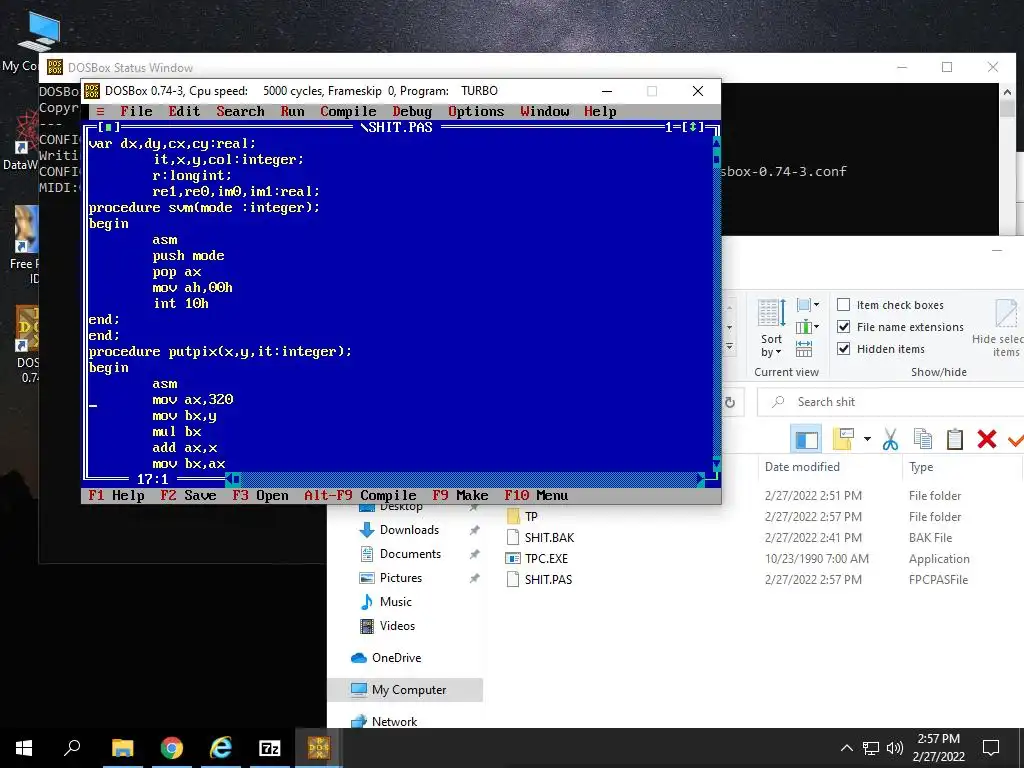Select the SHIT.BAK file
This screenshot has height=768, width=1024.
coord(540,537)
